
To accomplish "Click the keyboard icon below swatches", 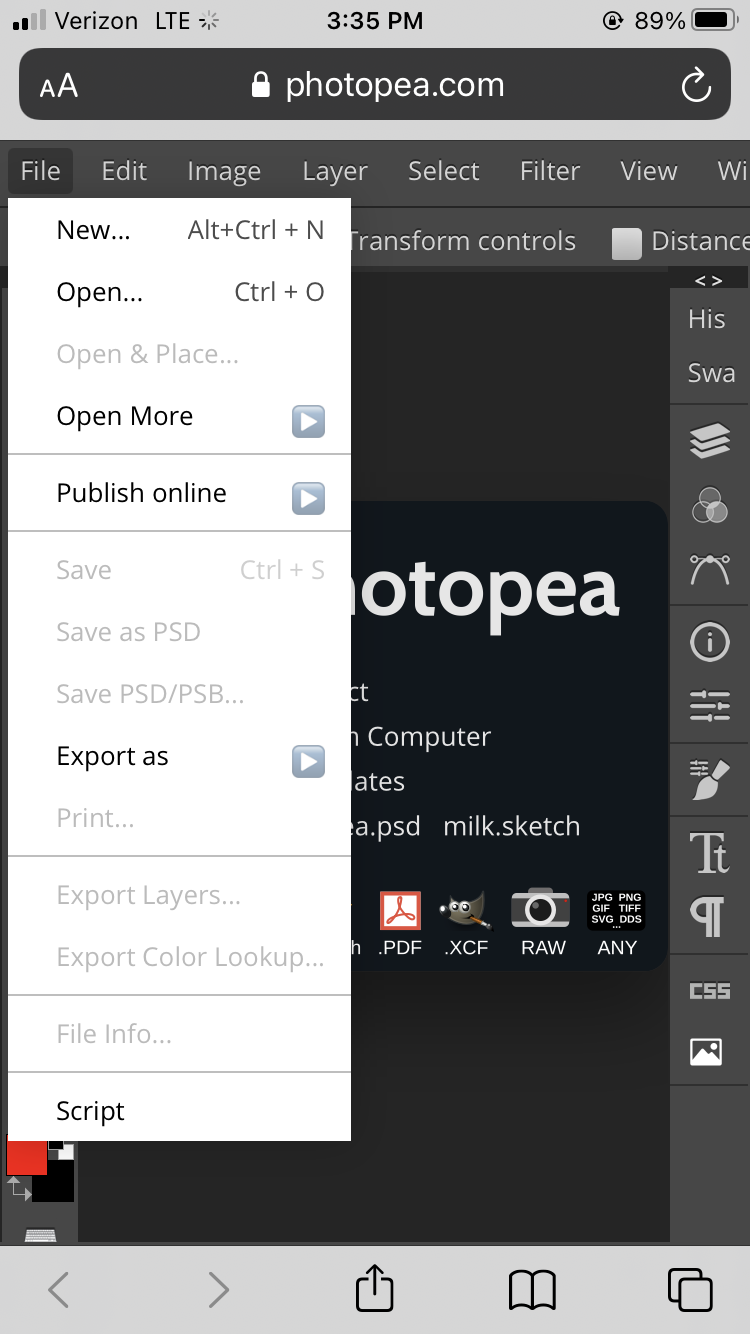I will (x=41, y=1235).
